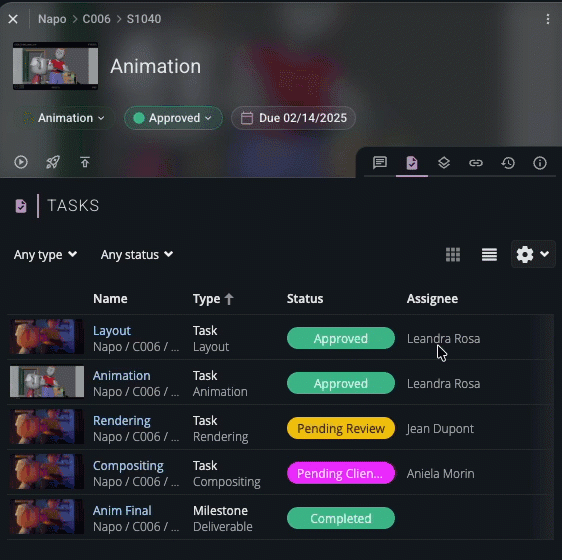Click the Anim Final row thumbnail
Screen dimensions: 562x560
click(47, 517)
